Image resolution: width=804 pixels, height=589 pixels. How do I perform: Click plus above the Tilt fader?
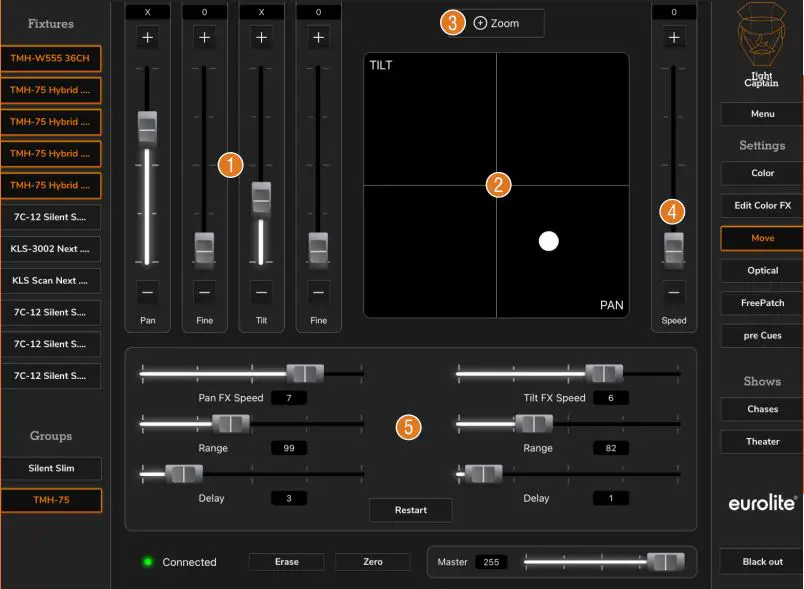262,37
